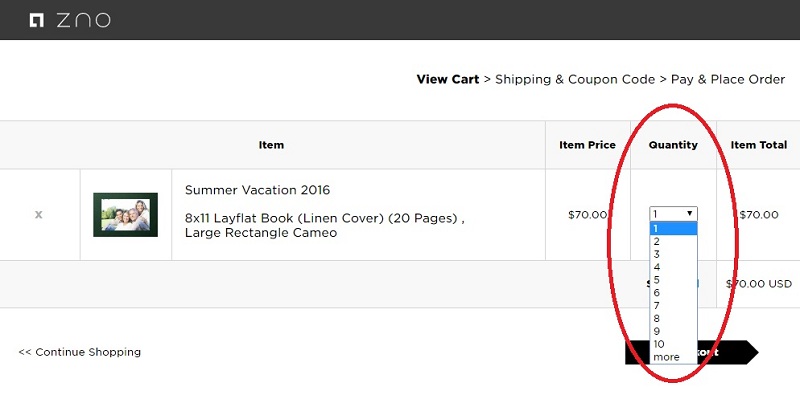This screenshot has height=395, width=800.
Task: Select quantity 10 option
Action: coord(673,344)
